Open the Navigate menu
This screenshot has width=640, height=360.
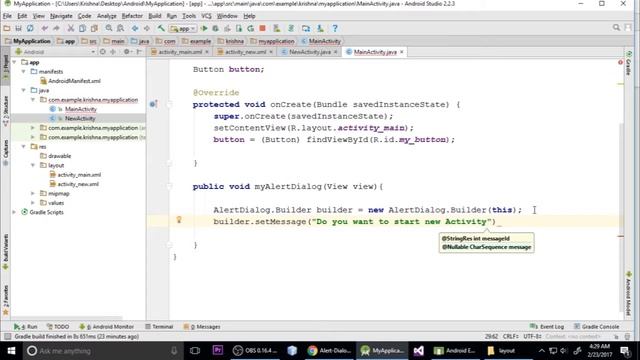pyautogui.click(x=61, y=16)
